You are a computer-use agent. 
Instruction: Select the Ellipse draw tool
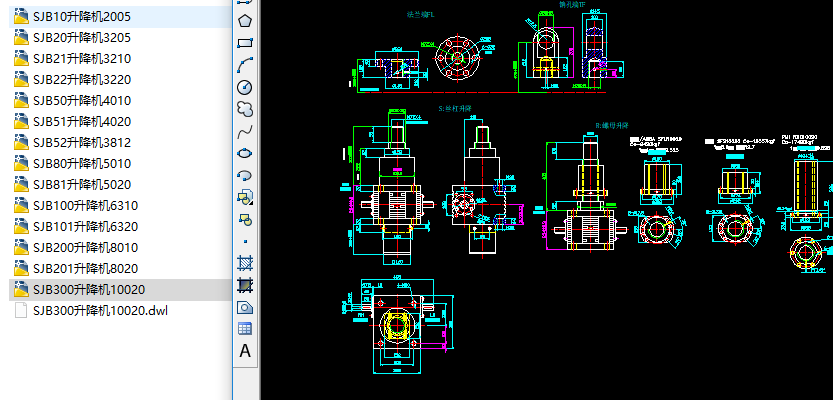pos(245,153)
